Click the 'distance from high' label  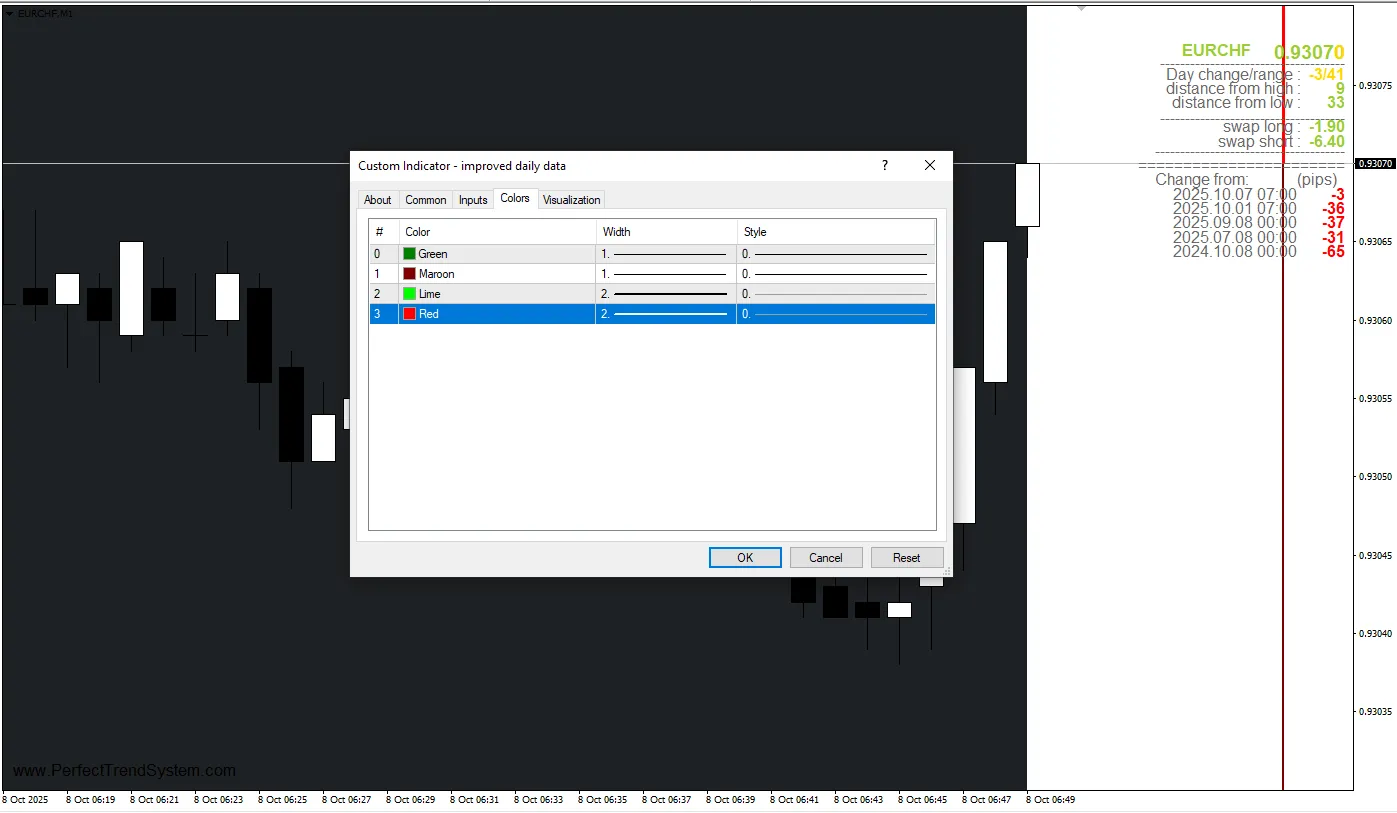click(1233, 89)
